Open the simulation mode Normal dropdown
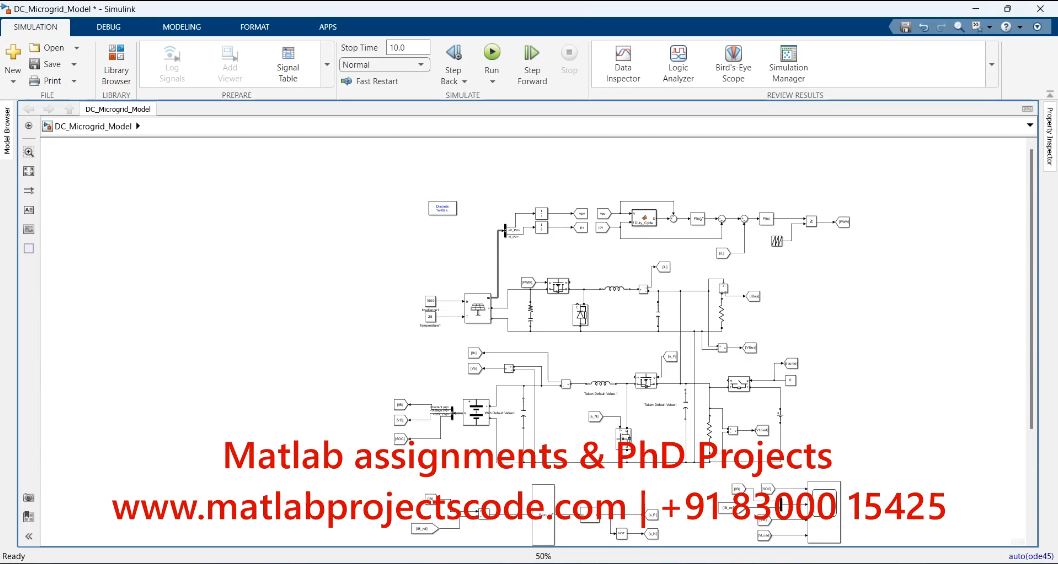This screenshot has height=564, width=1058. (385, 65)
